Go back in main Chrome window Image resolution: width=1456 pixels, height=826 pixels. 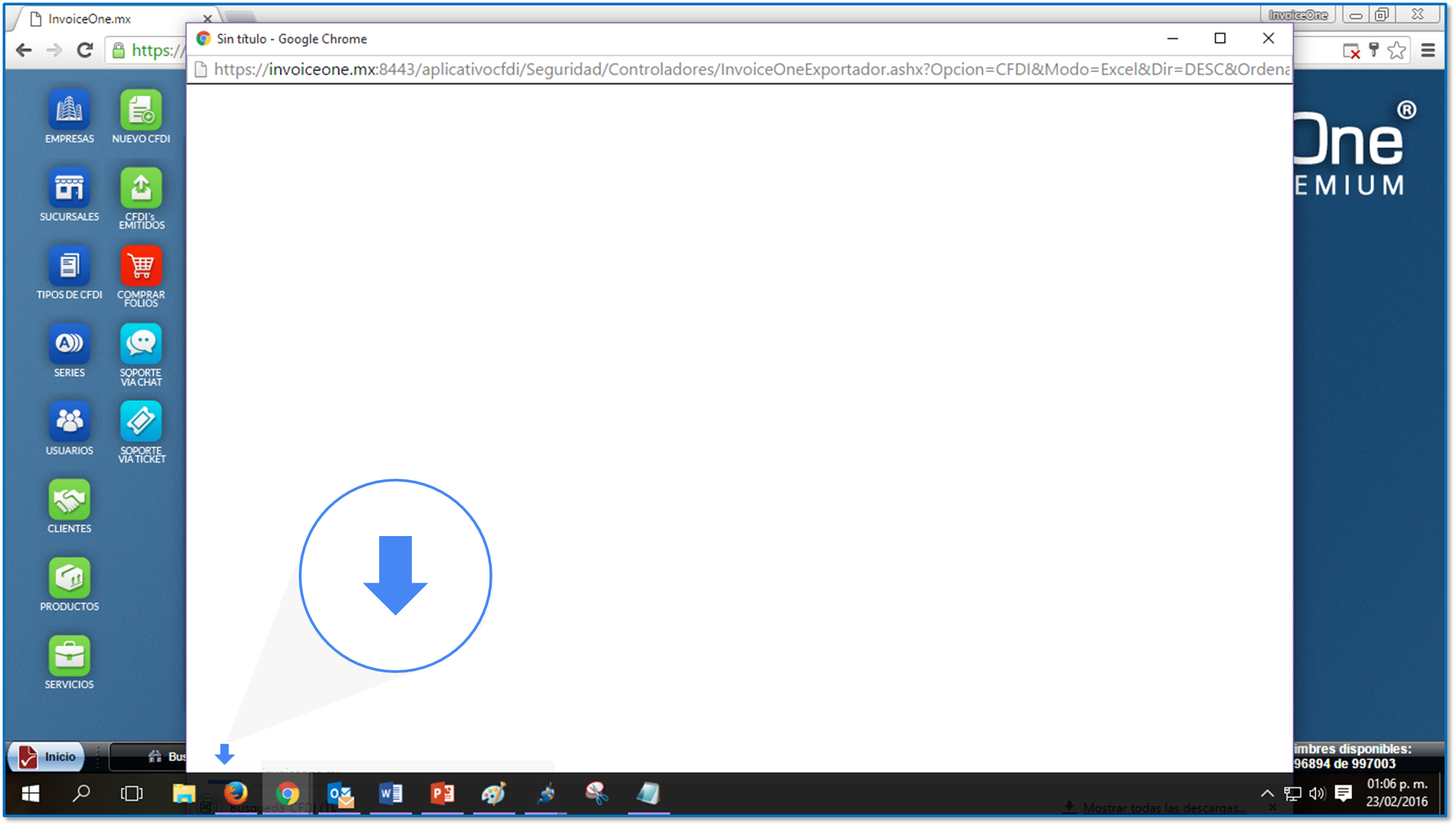[x=24, y=50]
